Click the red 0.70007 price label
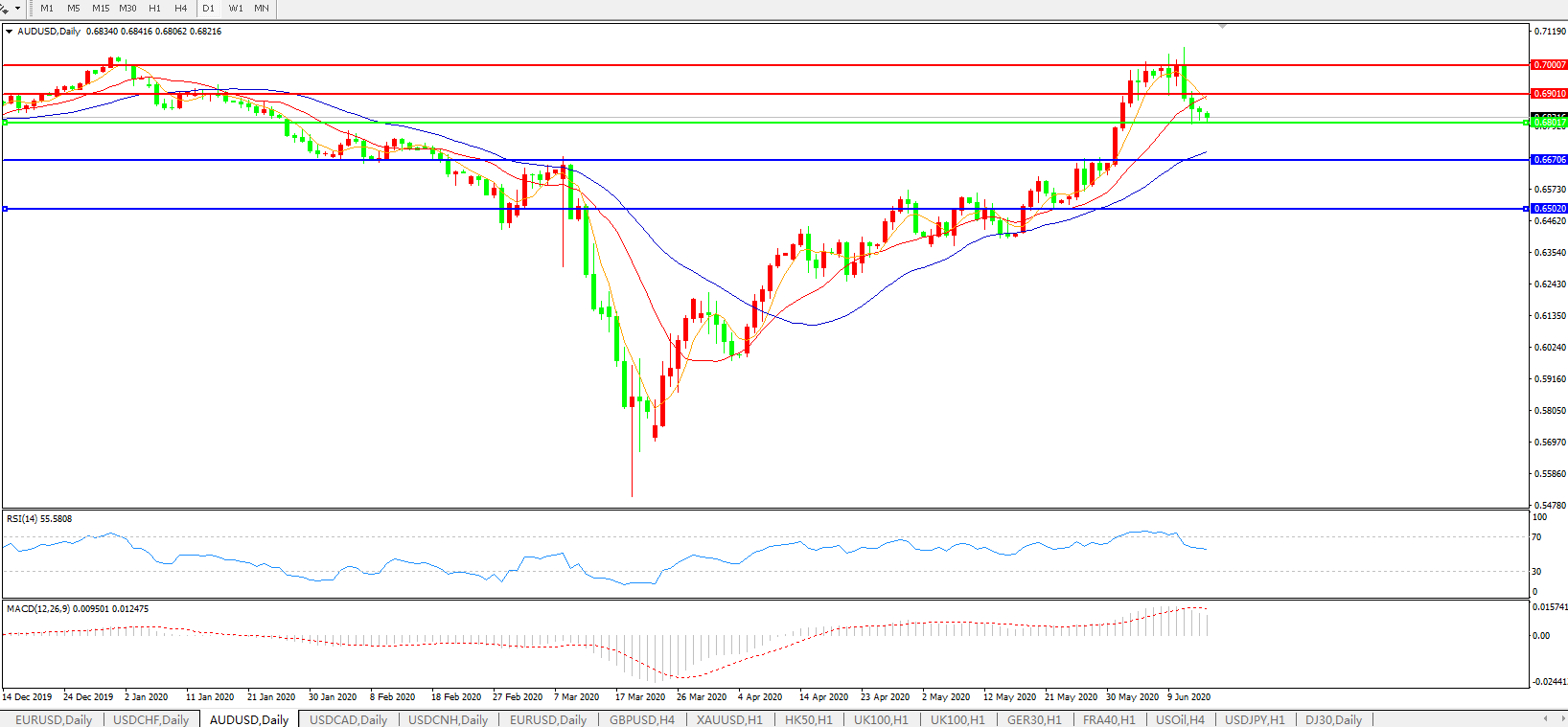This screenshot has width=1568, height=727. pos(1549,65)
